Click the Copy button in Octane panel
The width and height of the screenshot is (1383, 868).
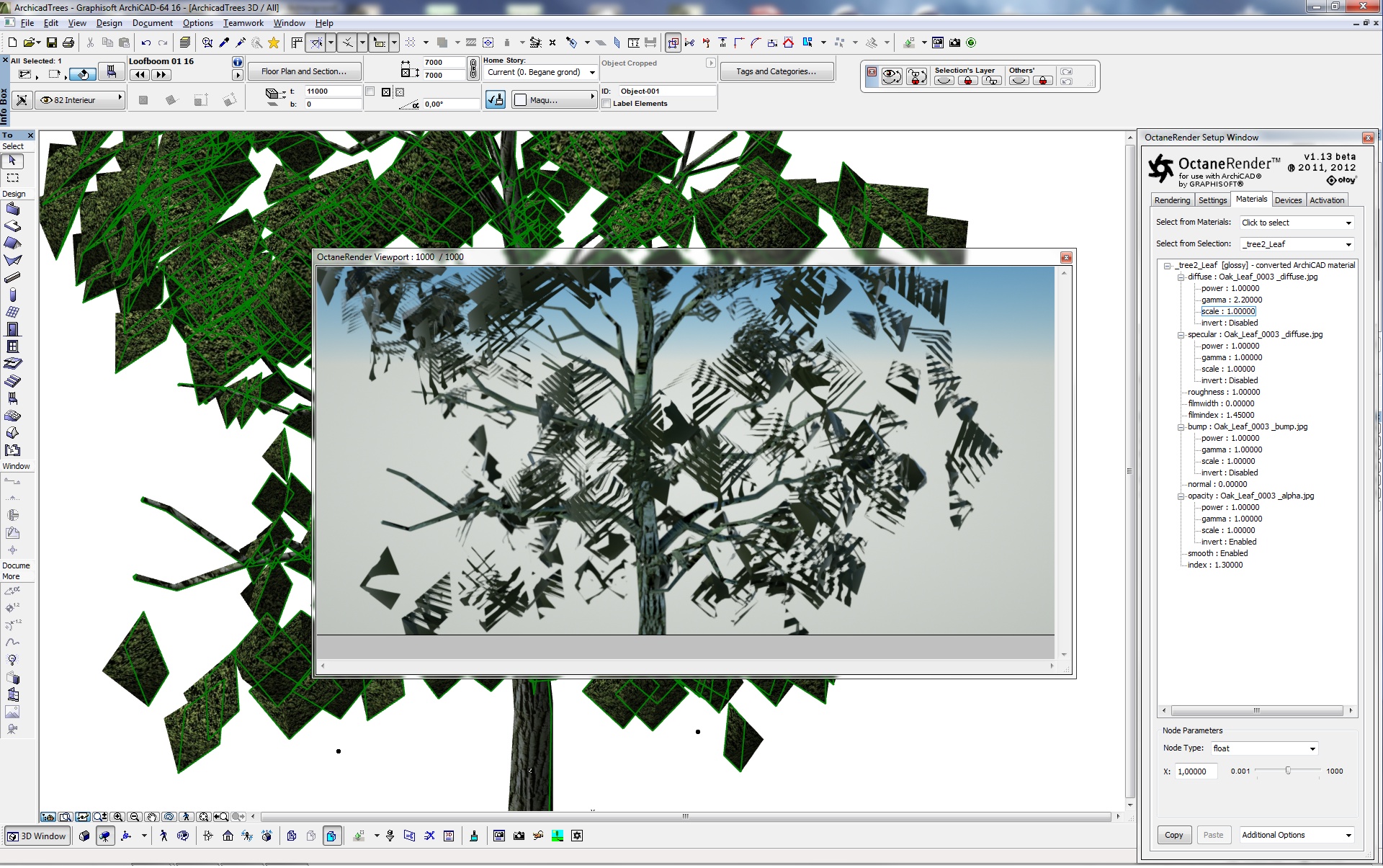[1173, 835]
